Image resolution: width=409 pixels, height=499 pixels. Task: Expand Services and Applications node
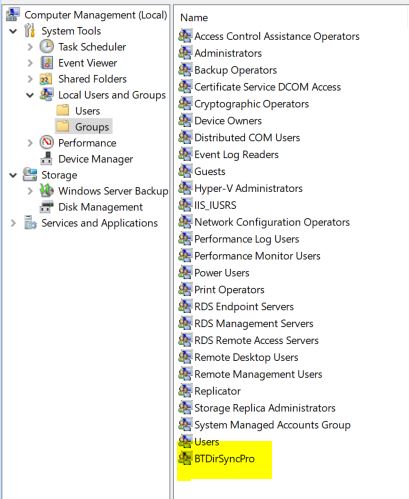tap(13, 223)
